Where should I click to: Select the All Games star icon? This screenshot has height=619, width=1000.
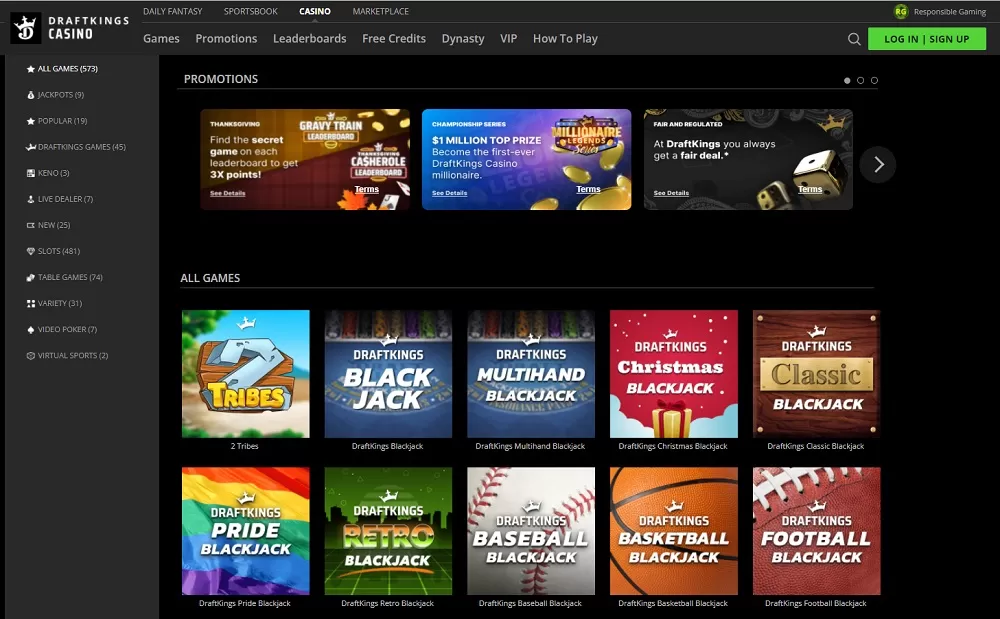pos(31,69)
